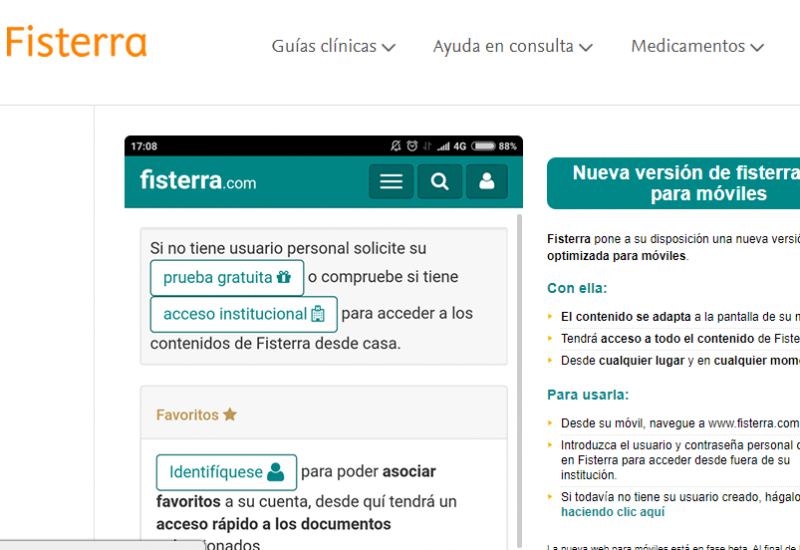The height and width of the screenshot is (550, 800).
Task: Click the person icon on Identifíquese
Action: 276,472
